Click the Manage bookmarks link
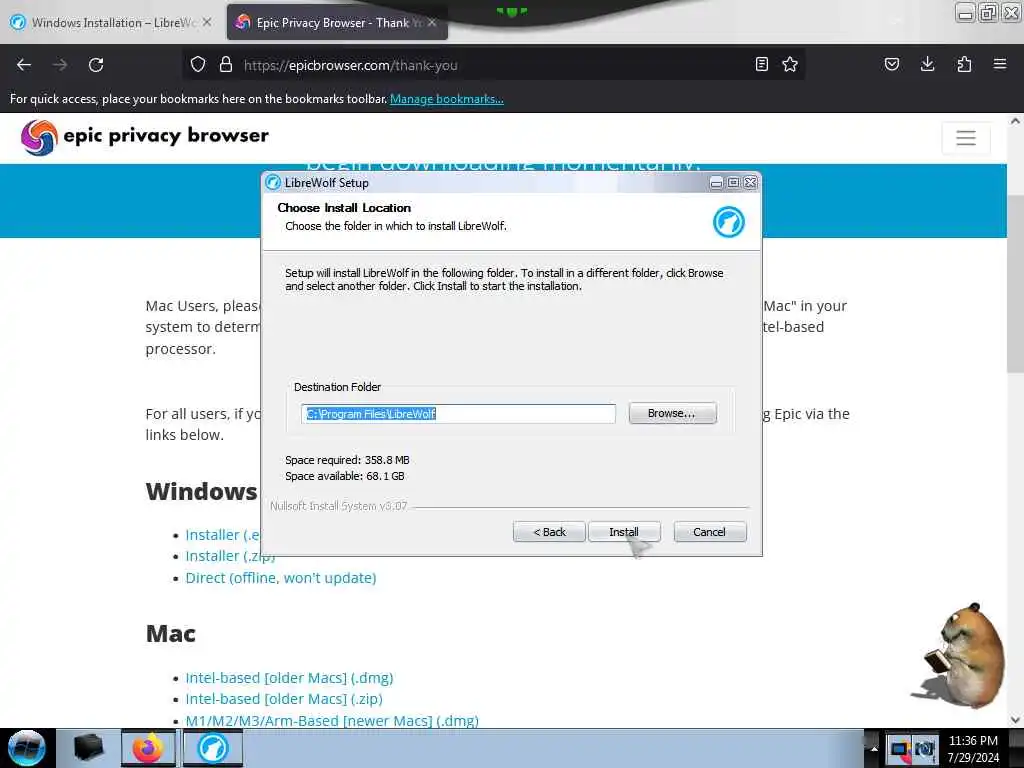The image size is (1024, 768). (447, 99)
